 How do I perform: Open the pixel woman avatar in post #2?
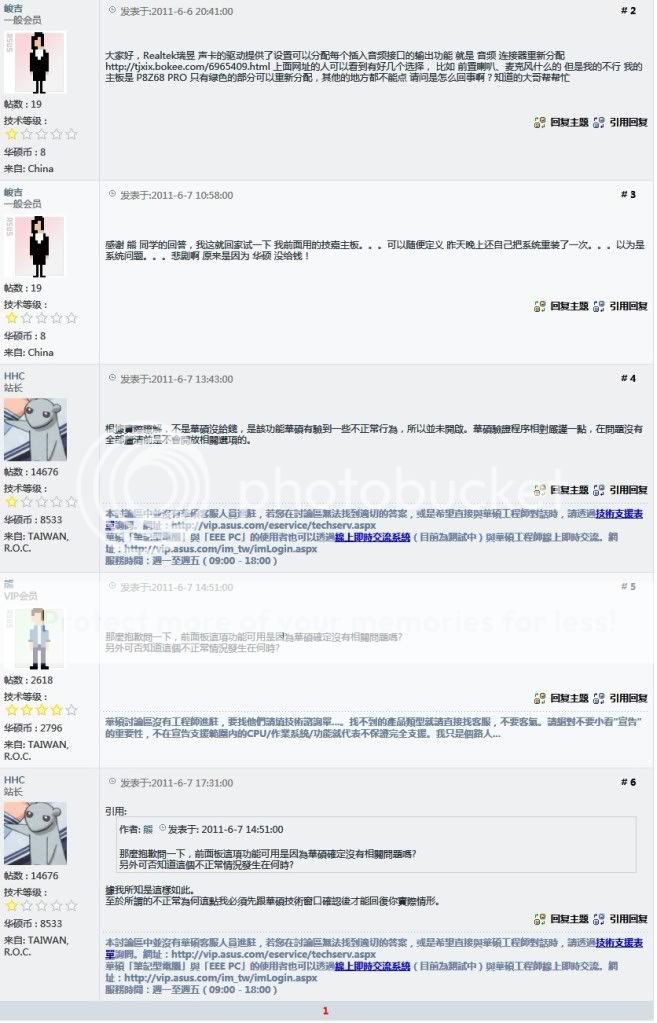[35, 63]
